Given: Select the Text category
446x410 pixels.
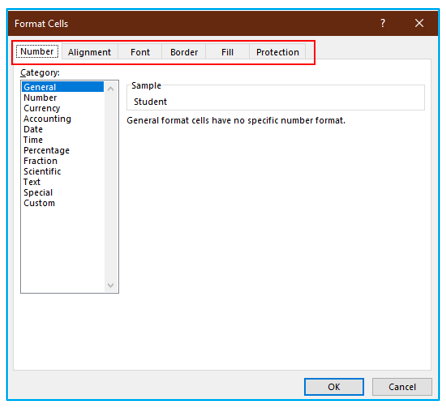Looking at the screenshot, I should [x=63, y=182].
